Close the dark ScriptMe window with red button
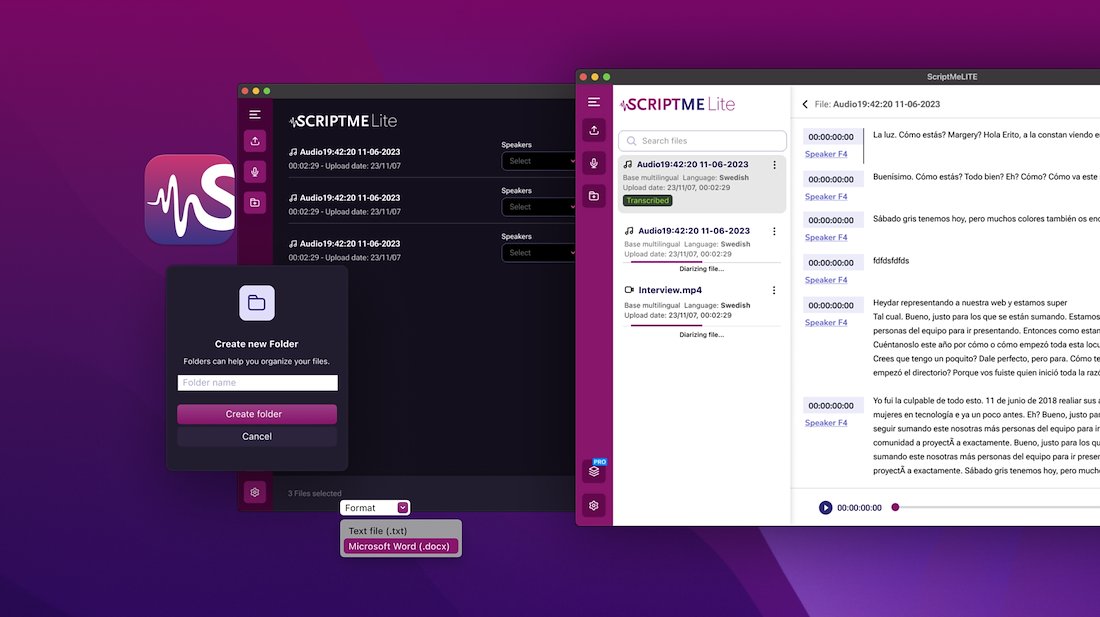This screenshot has width=1100, height=617. point(245,91)
